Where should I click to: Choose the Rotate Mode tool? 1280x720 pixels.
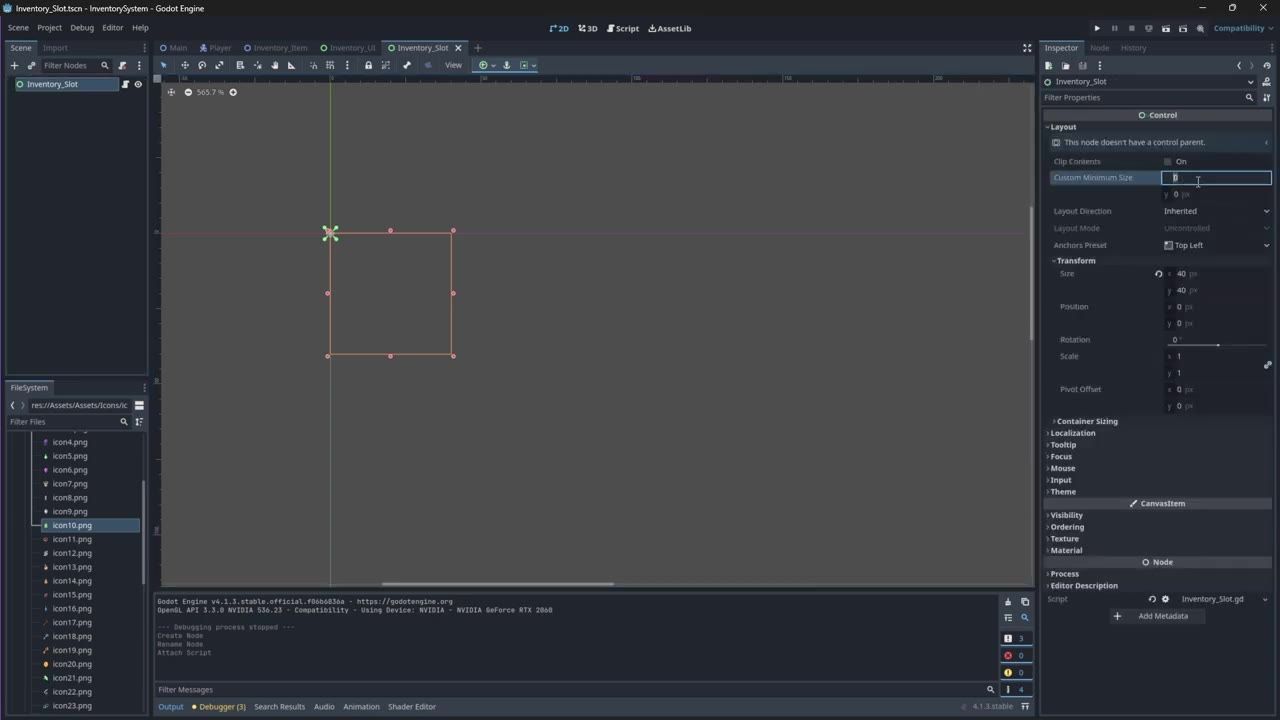pos(202,65)
